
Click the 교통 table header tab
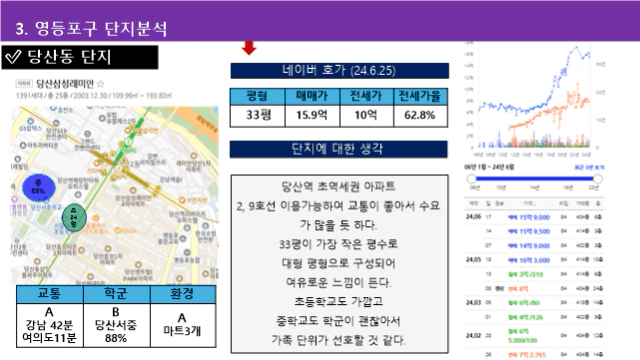[50, 294]
